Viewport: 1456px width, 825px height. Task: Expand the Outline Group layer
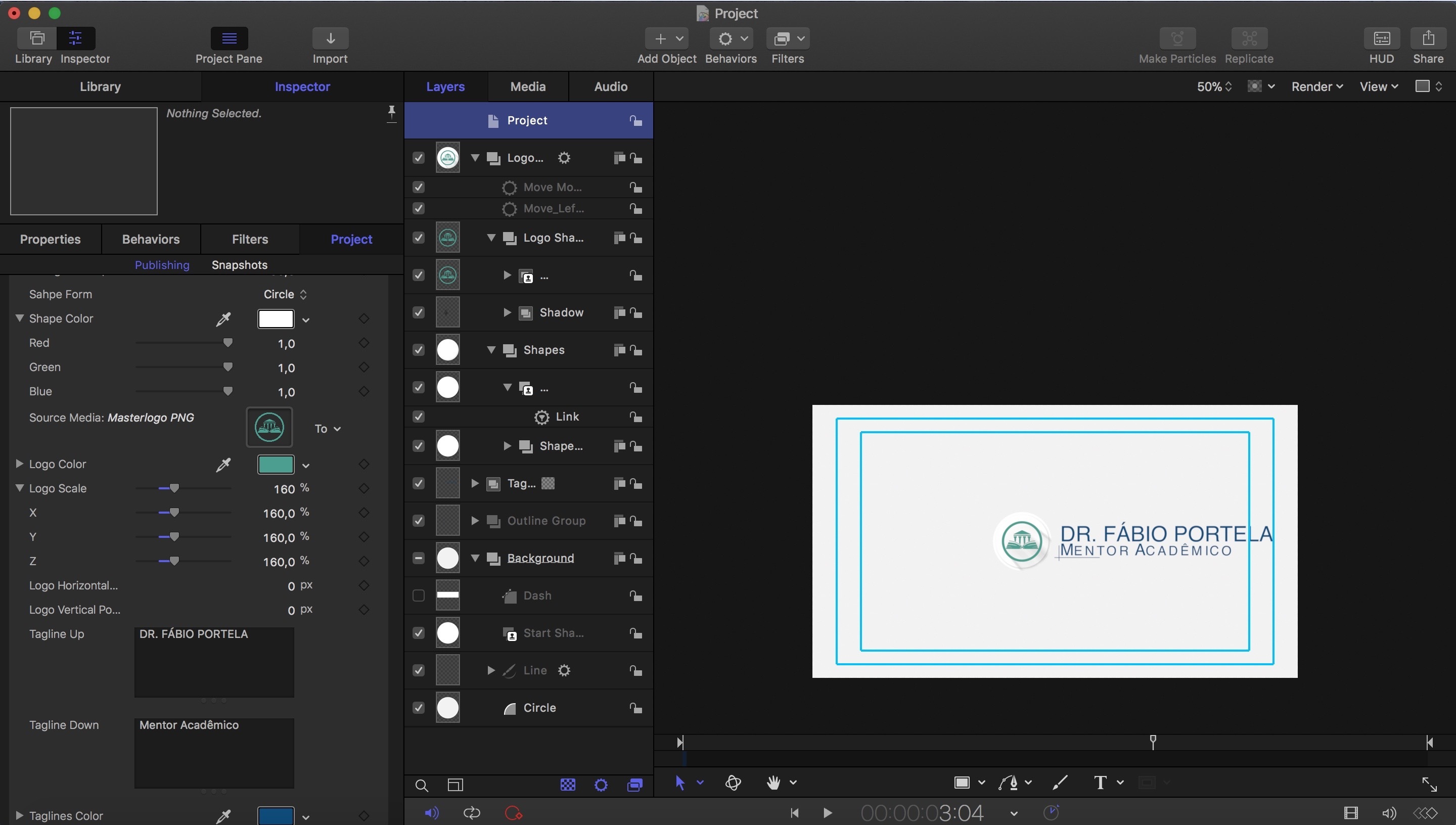pyautogui.click(x=475, y=521)
